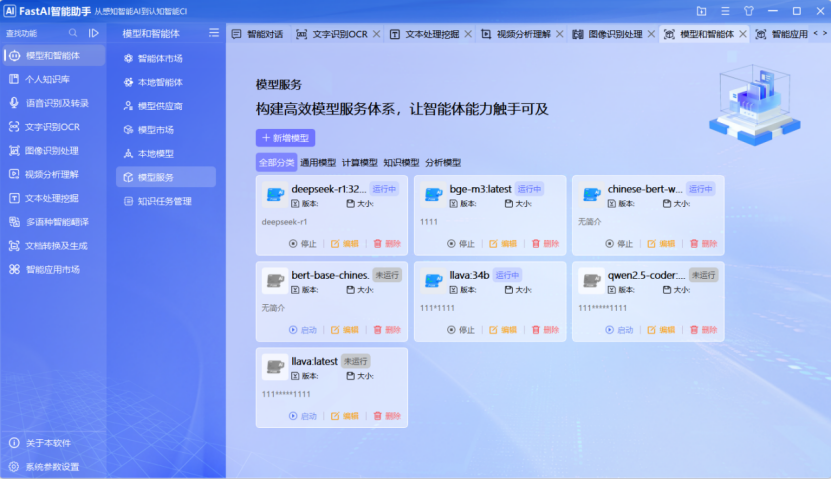
Task: Click the 未运行 badge on qwen2.5-coder
Action: point(703,275)
